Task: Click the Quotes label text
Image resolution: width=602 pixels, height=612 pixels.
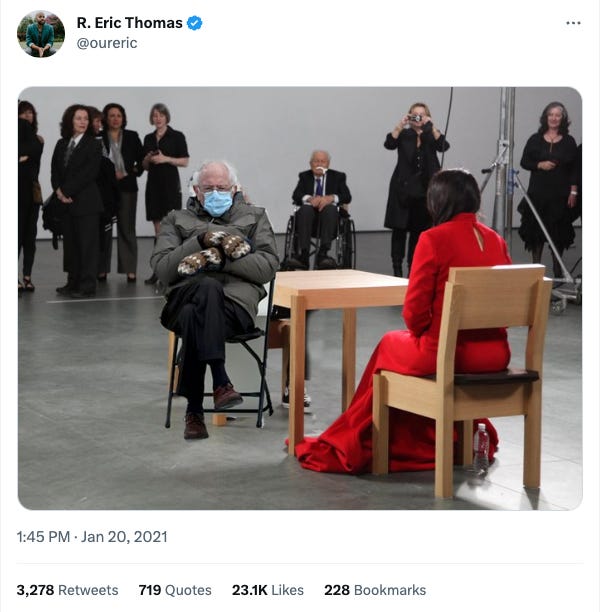Action: click(188, 590)
